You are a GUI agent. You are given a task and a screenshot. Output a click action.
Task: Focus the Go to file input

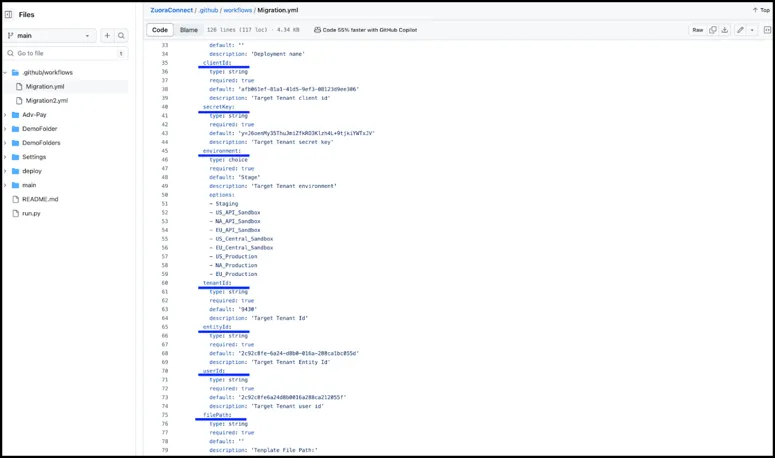(66, 53)
